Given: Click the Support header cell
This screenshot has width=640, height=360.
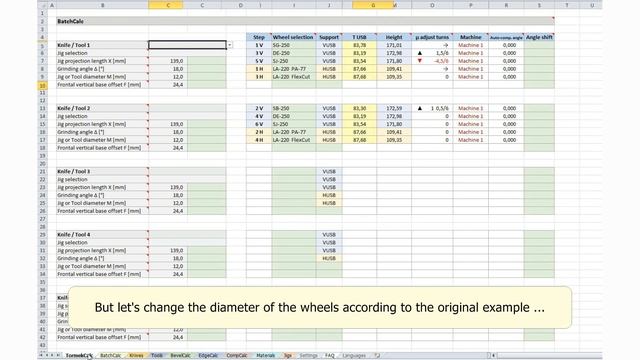Looking at the screenshot, I should (329, 37).
